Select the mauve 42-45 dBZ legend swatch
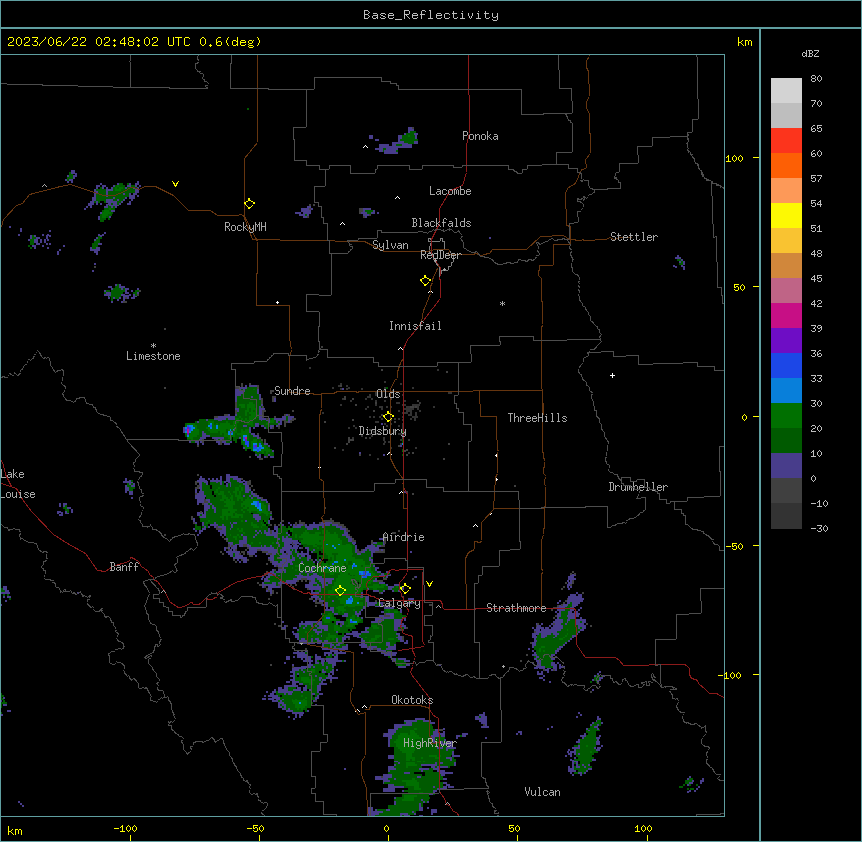 pyautogui.click(x=786, y=291)
